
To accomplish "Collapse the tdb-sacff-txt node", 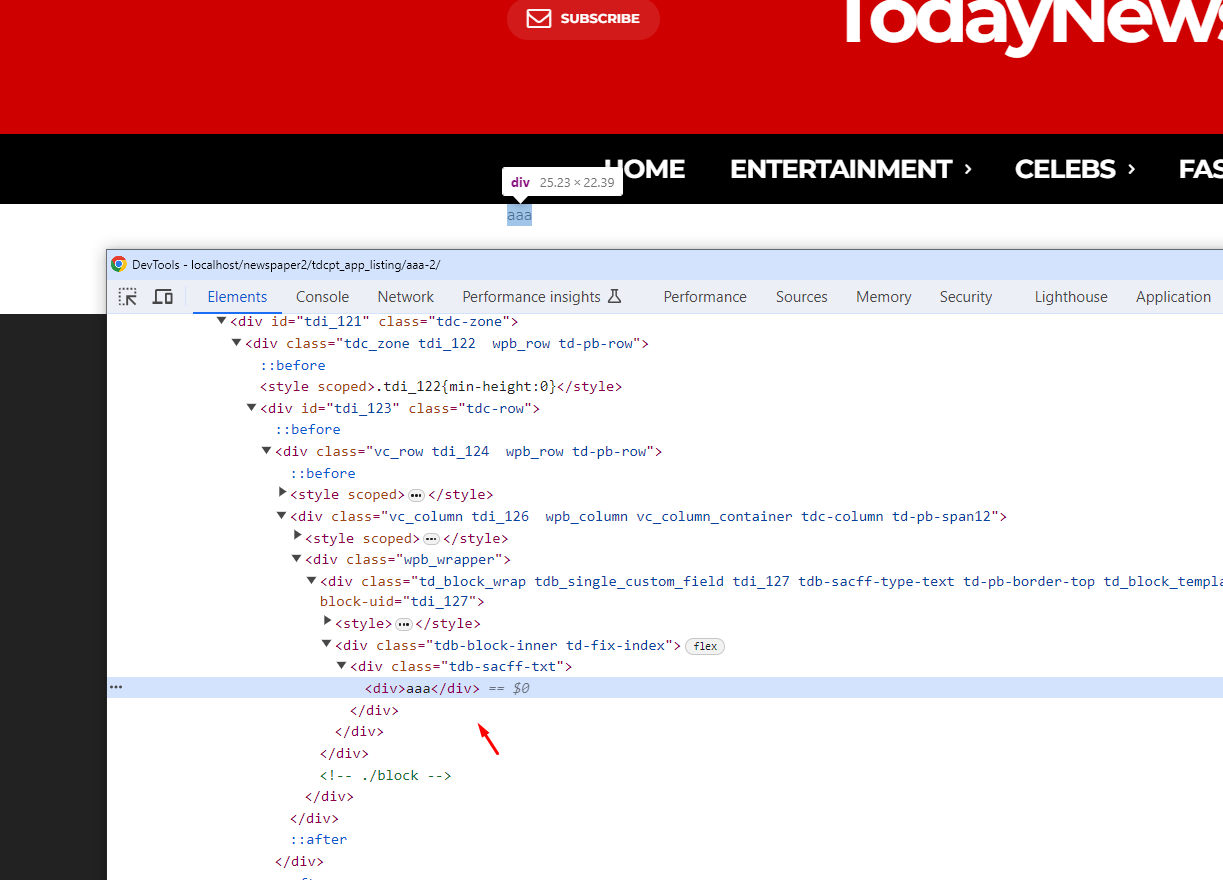I will (x=341, y=666).
